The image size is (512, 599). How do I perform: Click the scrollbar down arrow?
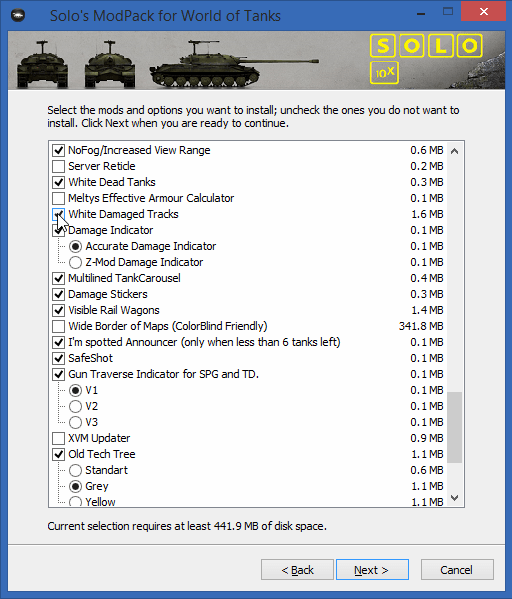point(454,498)
